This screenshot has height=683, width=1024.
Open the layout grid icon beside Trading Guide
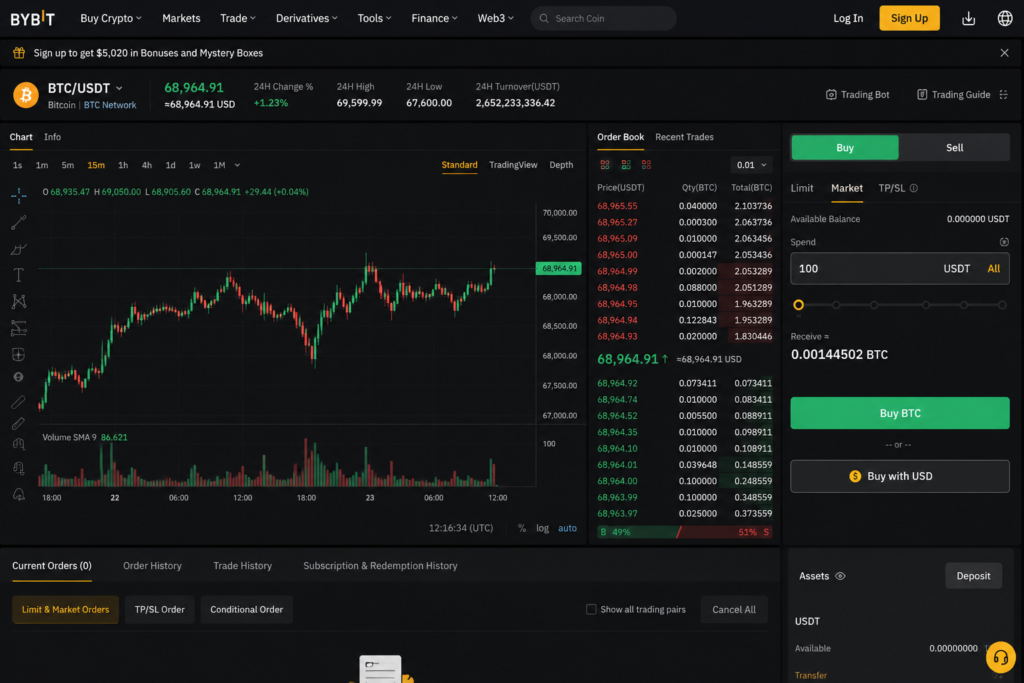pos(1004,95)
